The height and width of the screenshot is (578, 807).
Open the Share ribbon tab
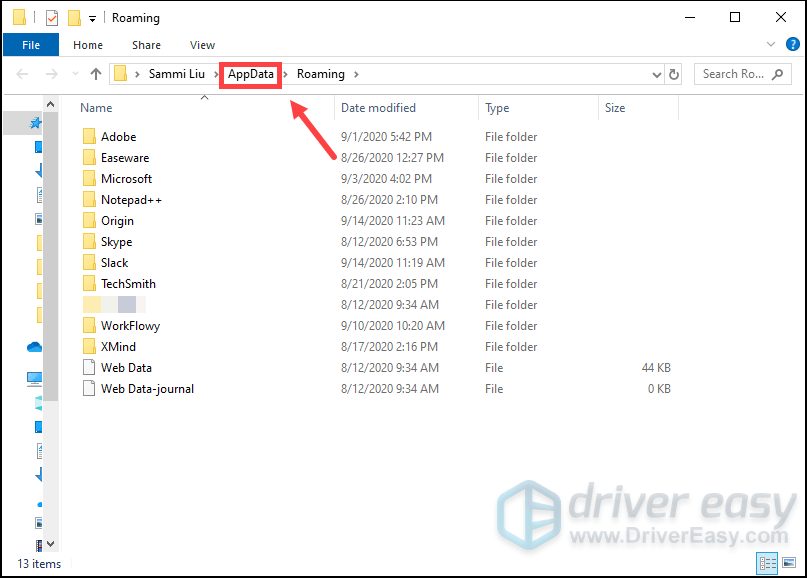pos(146,45)
